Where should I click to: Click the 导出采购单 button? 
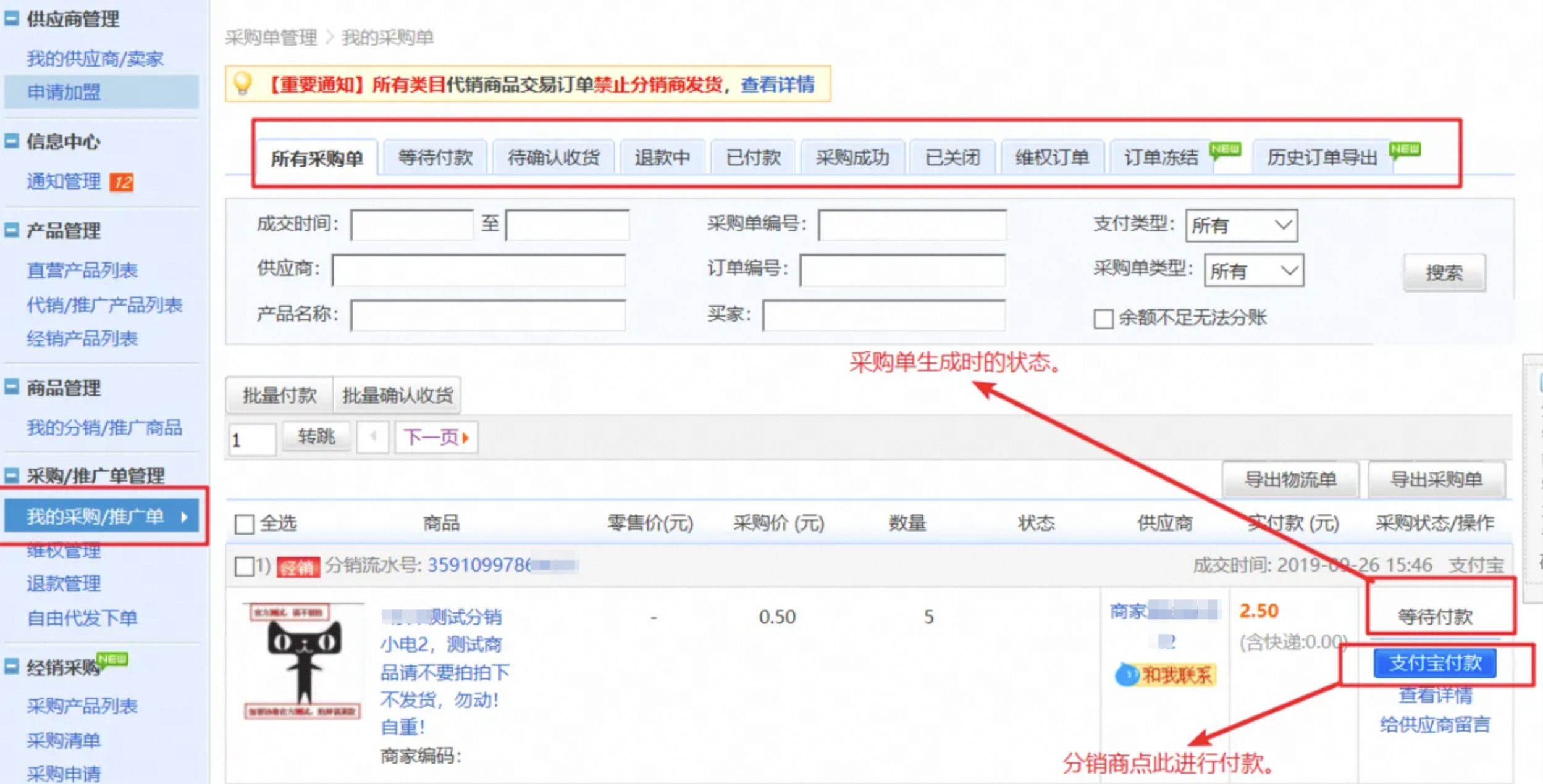pyautogui.click(x=1436, y=479)
